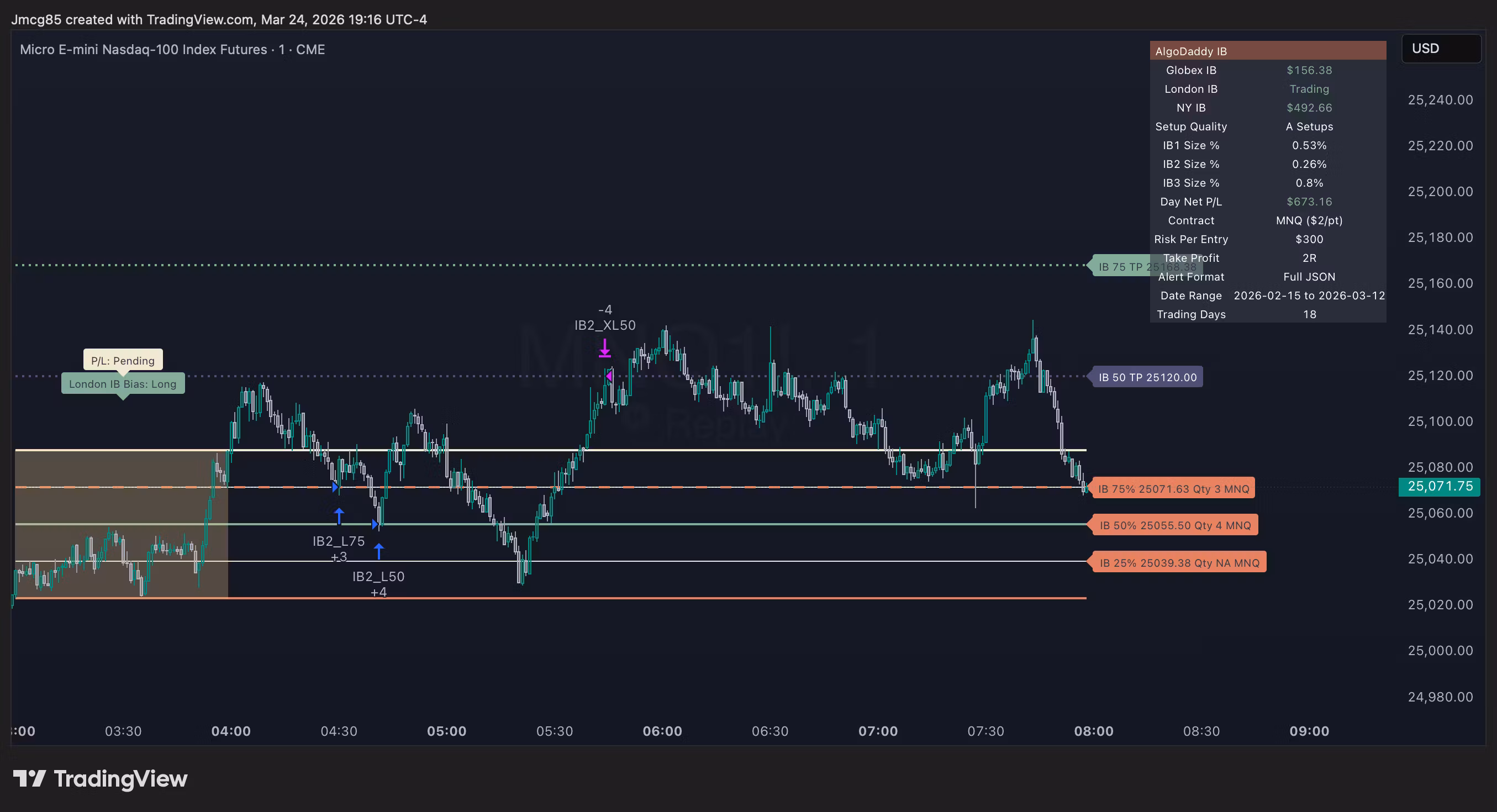
Task: Click IB 75% 25071.63 Qty 3 MNQ label
Action: click(1173, 489)
